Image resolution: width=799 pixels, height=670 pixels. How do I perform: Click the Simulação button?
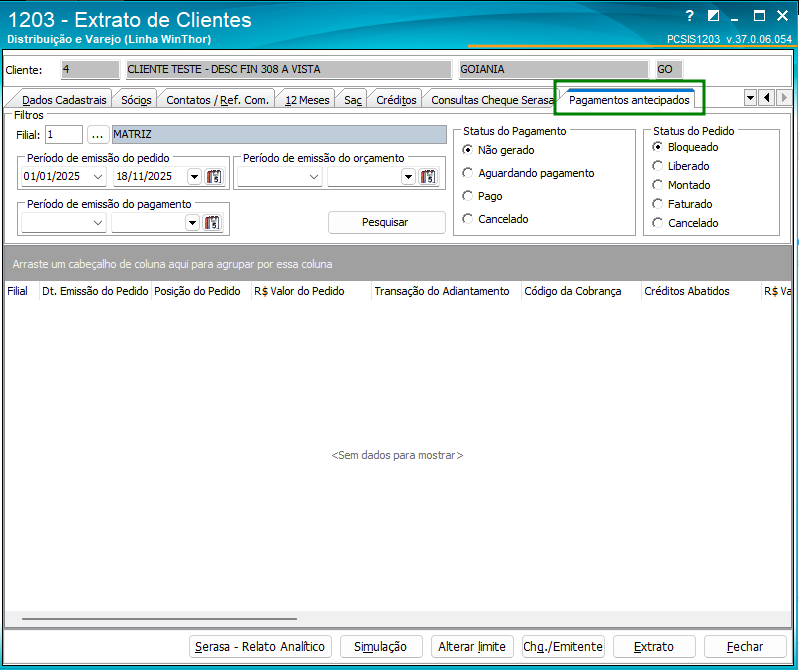click(x=381, y=647)
